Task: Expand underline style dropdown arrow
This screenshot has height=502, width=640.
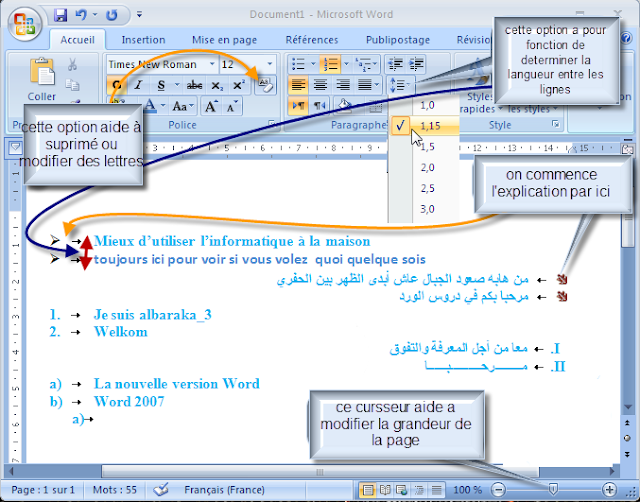Action: (177, 85)
